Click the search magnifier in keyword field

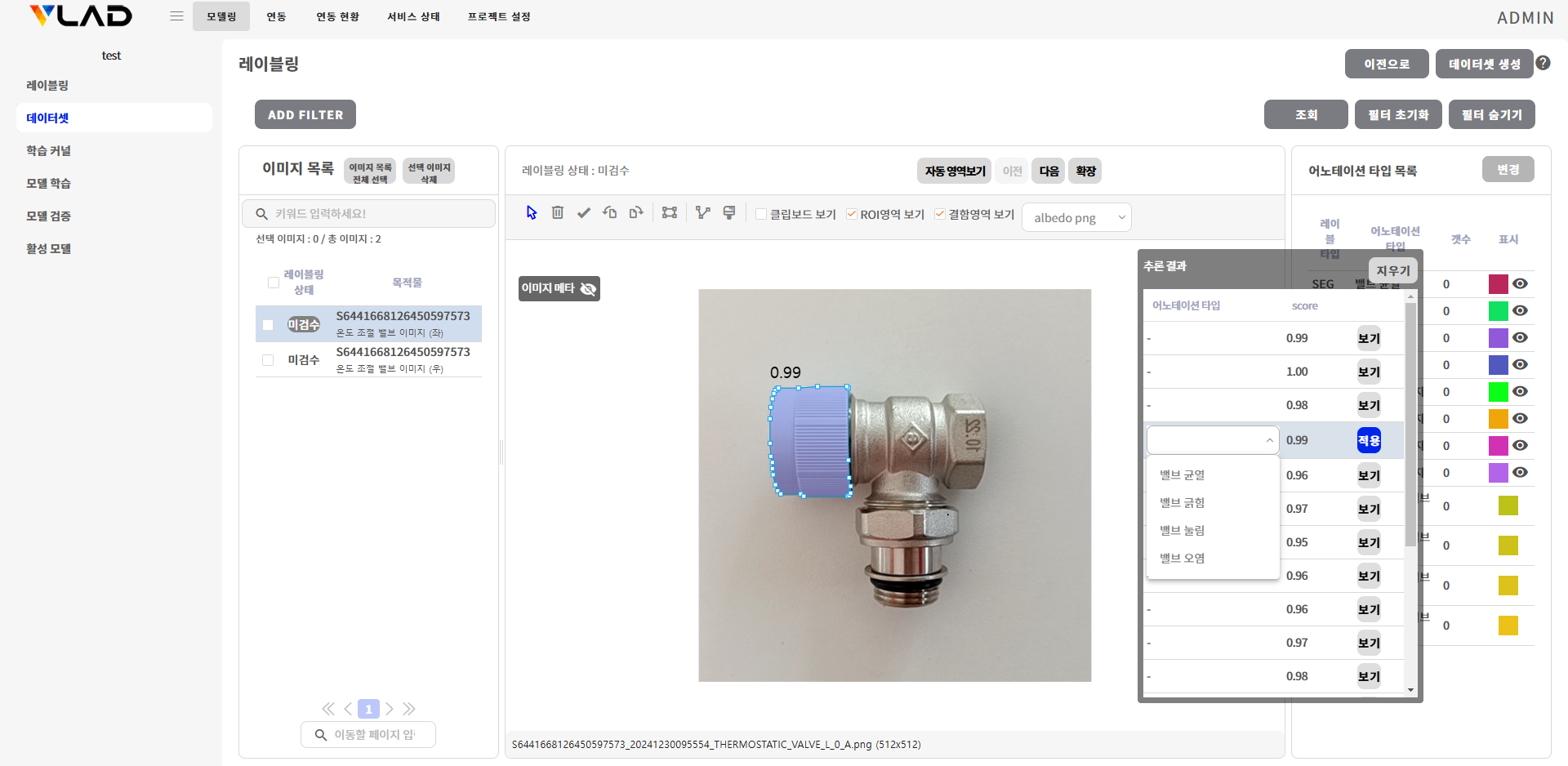(x=262, y=214)
